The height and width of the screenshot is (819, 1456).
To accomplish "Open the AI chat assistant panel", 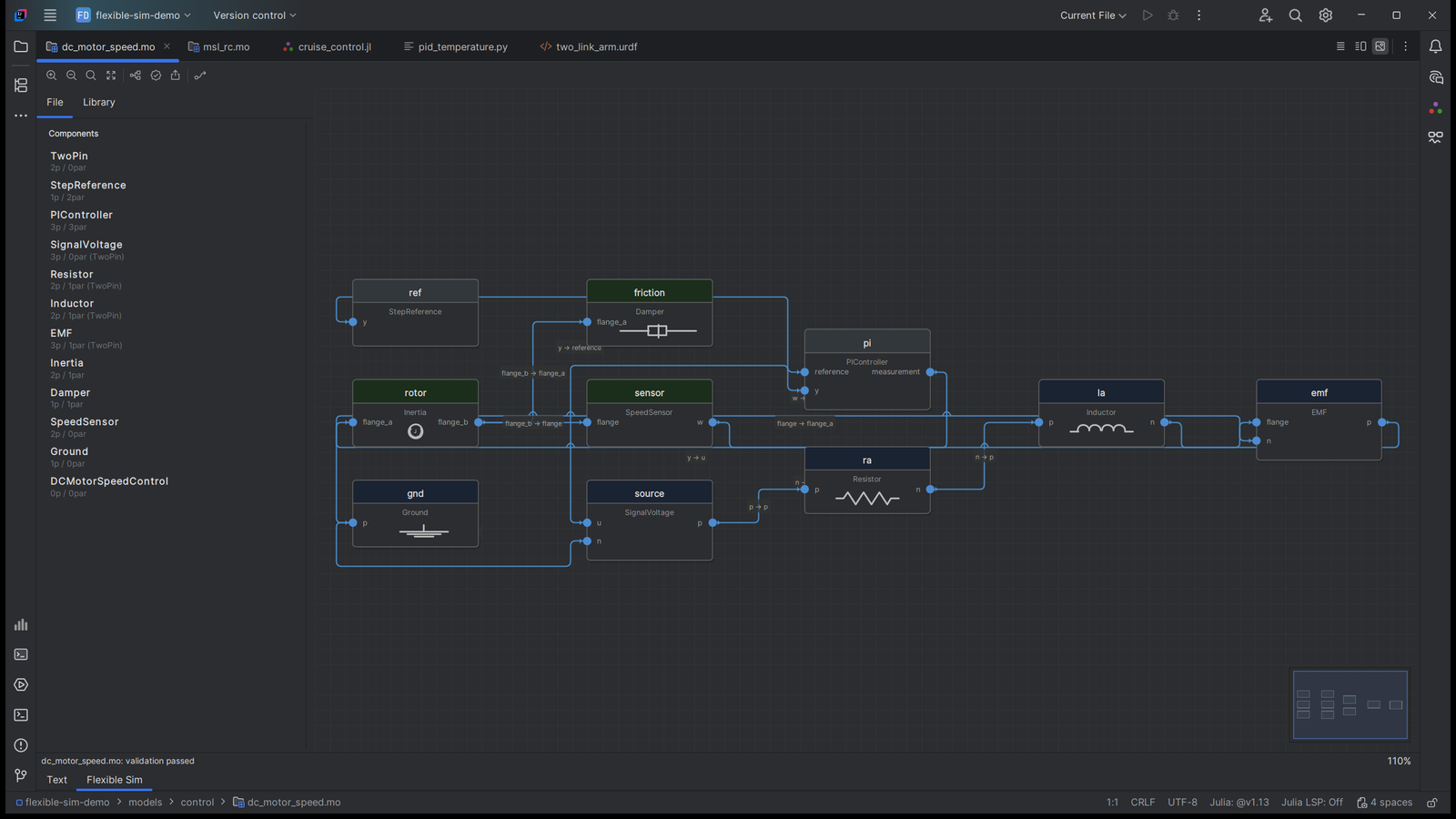I will point(1435,77).
